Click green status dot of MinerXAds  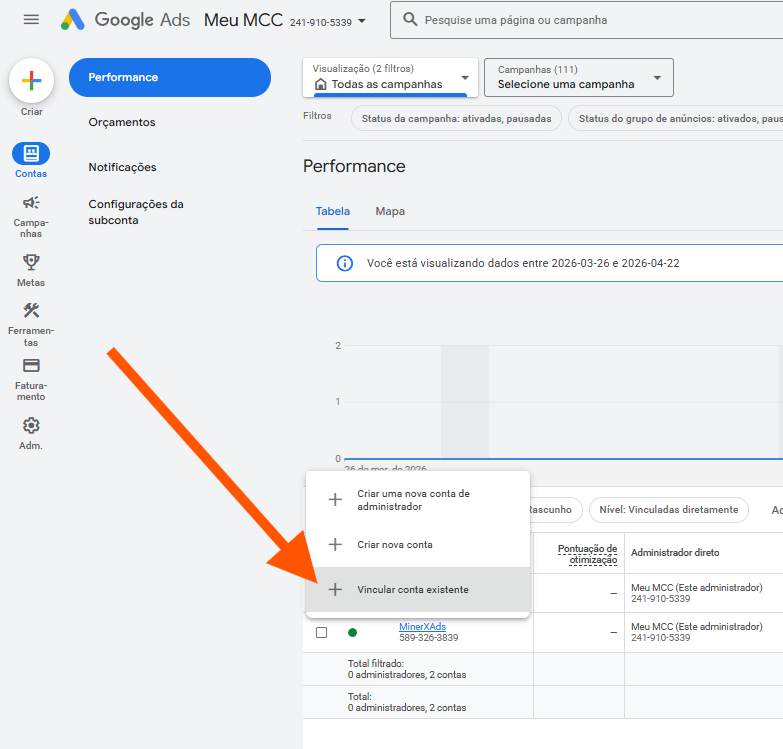[x=353, y=633]
